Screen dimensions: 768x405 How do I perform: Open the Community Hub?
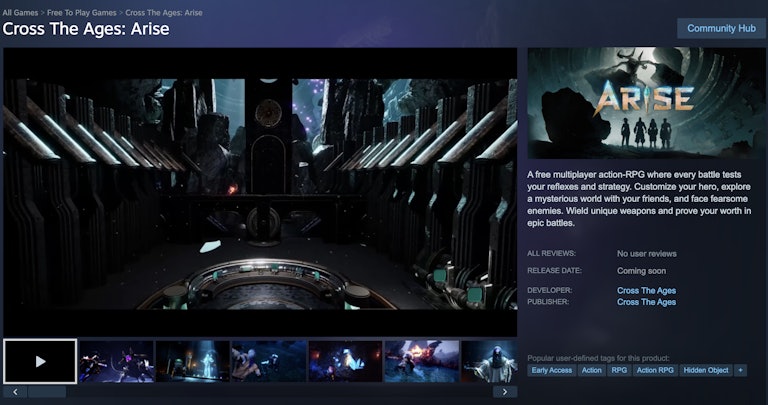click(x=721, y=28)
